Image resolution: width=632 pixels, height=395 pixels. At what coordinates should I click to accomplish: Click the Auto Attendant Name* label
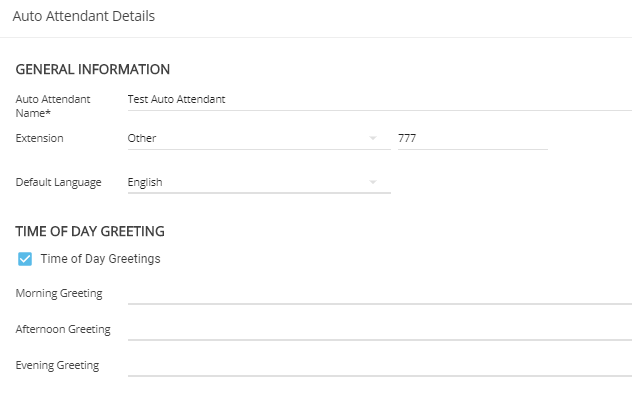tap(53, 106)
